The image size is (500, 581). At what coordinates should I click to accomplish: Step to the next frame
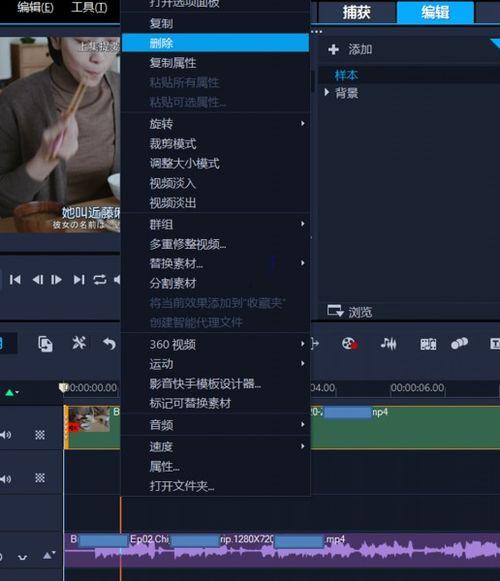(56, 279)
